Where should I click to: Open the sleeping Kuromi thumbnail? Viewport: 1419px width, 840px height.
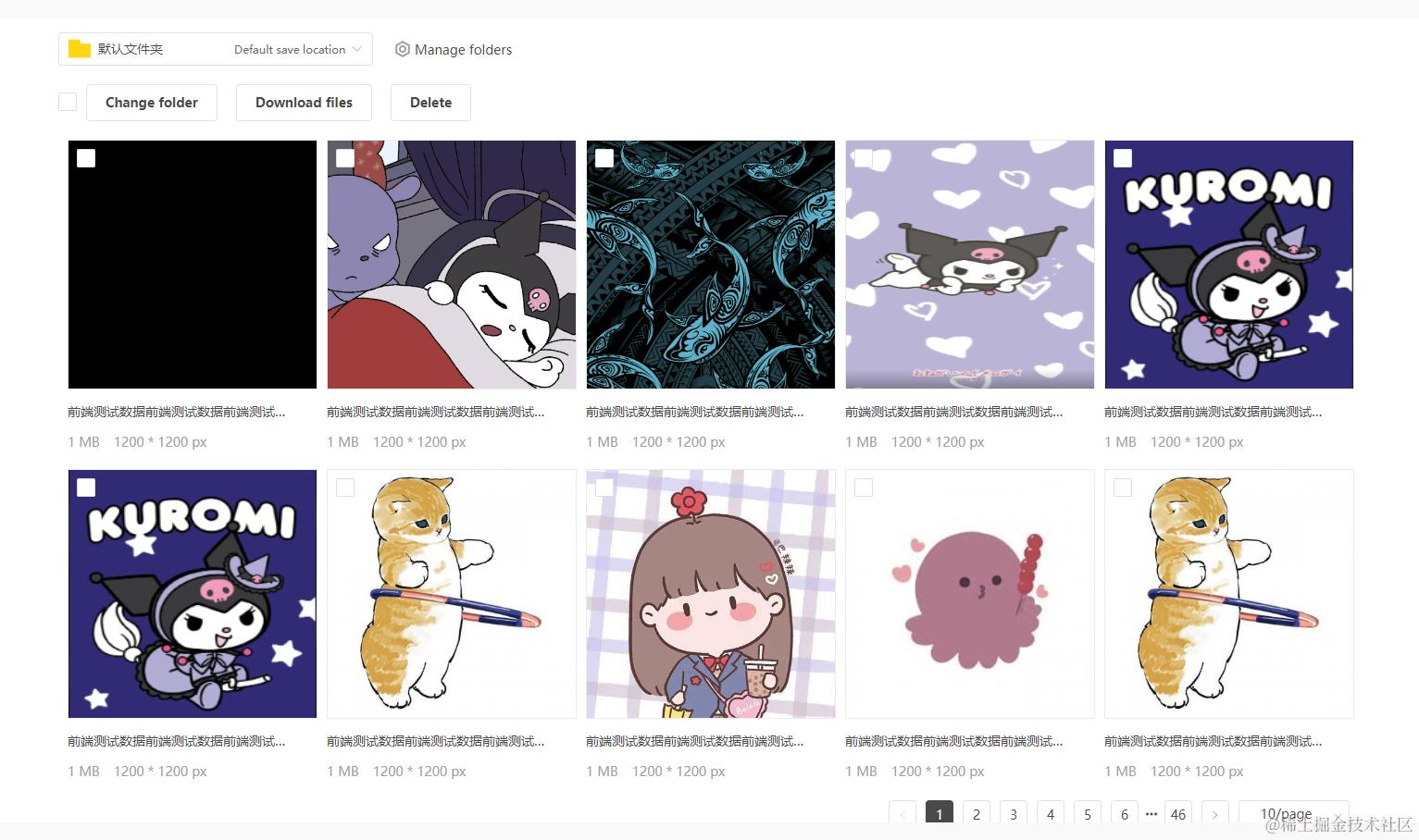(x=452, y=265)
